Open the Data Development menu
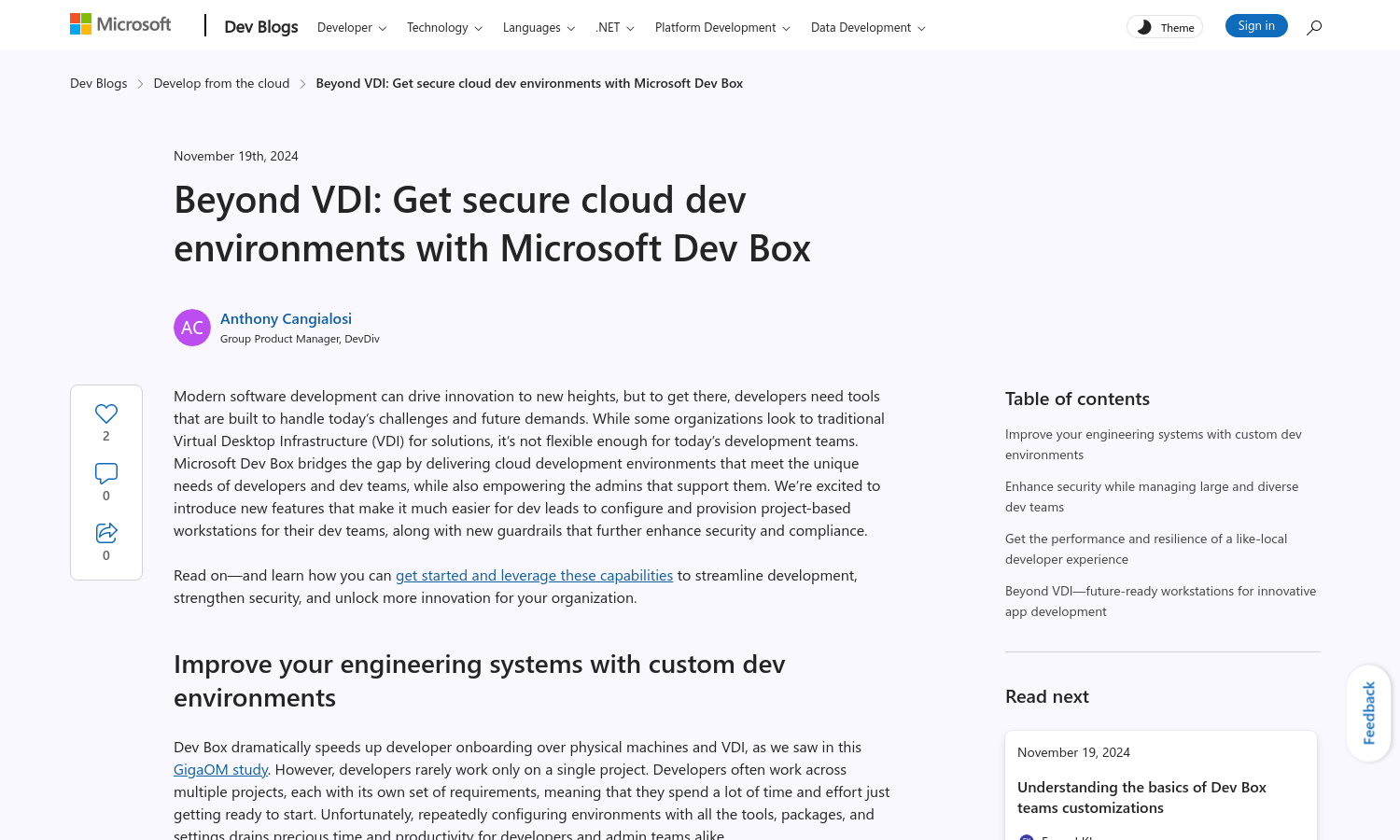Screen dimensions: 1400x840 click(866, 27)
